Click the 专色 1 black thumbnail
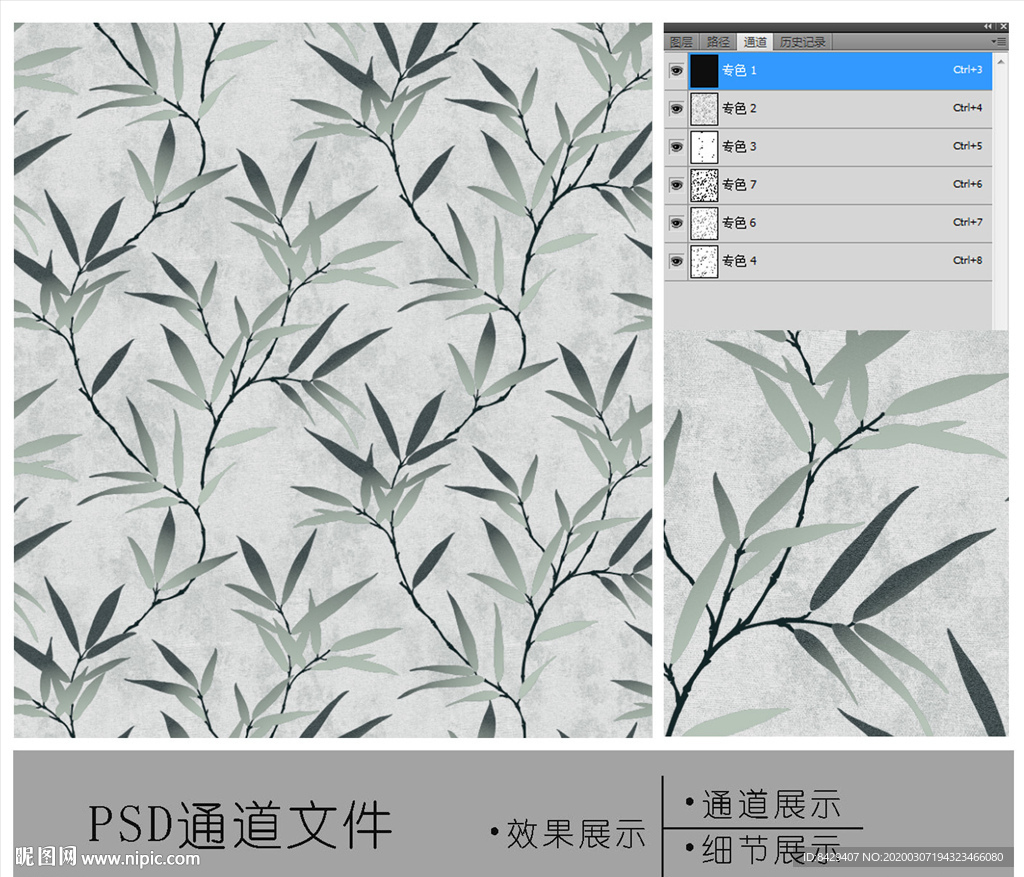The width and height of the screenshot is (1024, 877). pos(704,71)
